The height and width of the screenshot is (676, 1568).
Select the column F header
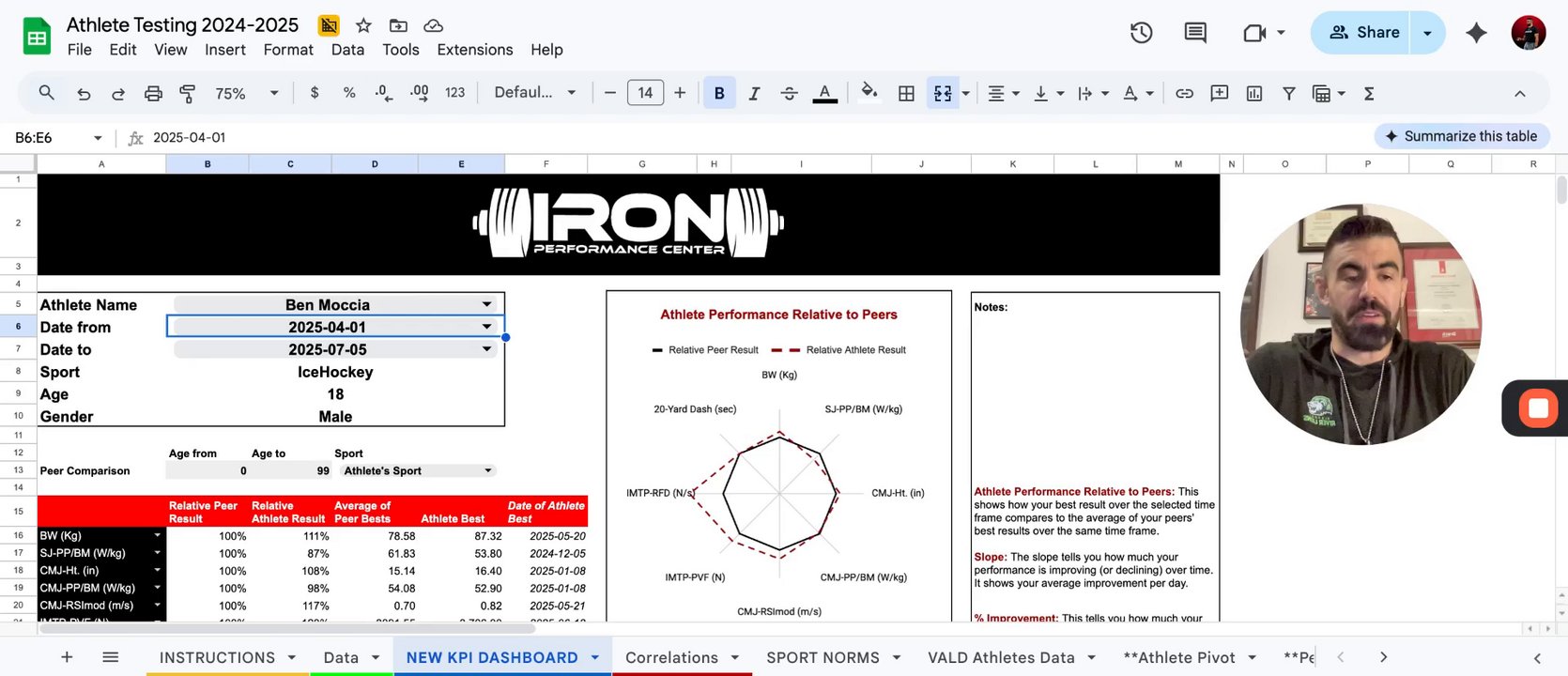(546, 164)
